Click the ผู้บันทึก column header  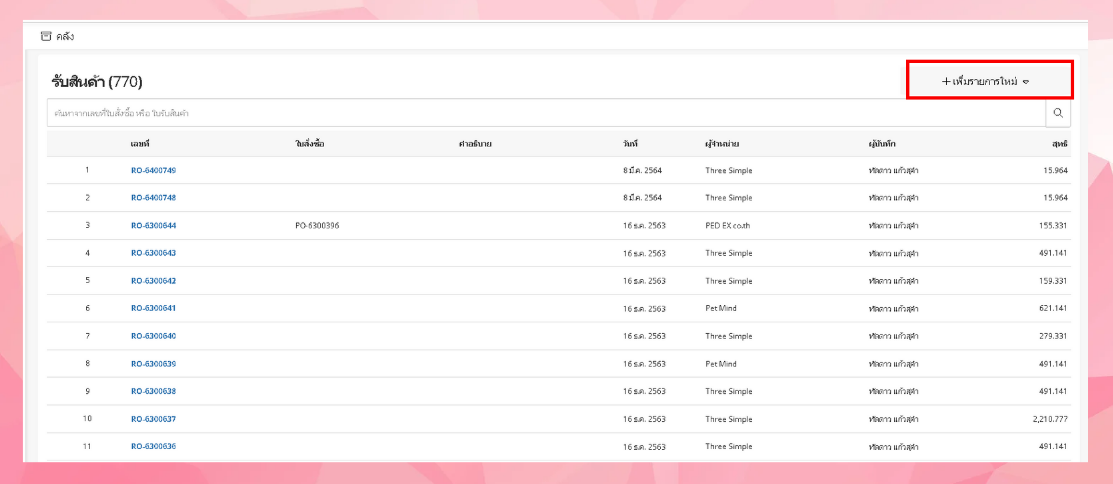point(882,144)
